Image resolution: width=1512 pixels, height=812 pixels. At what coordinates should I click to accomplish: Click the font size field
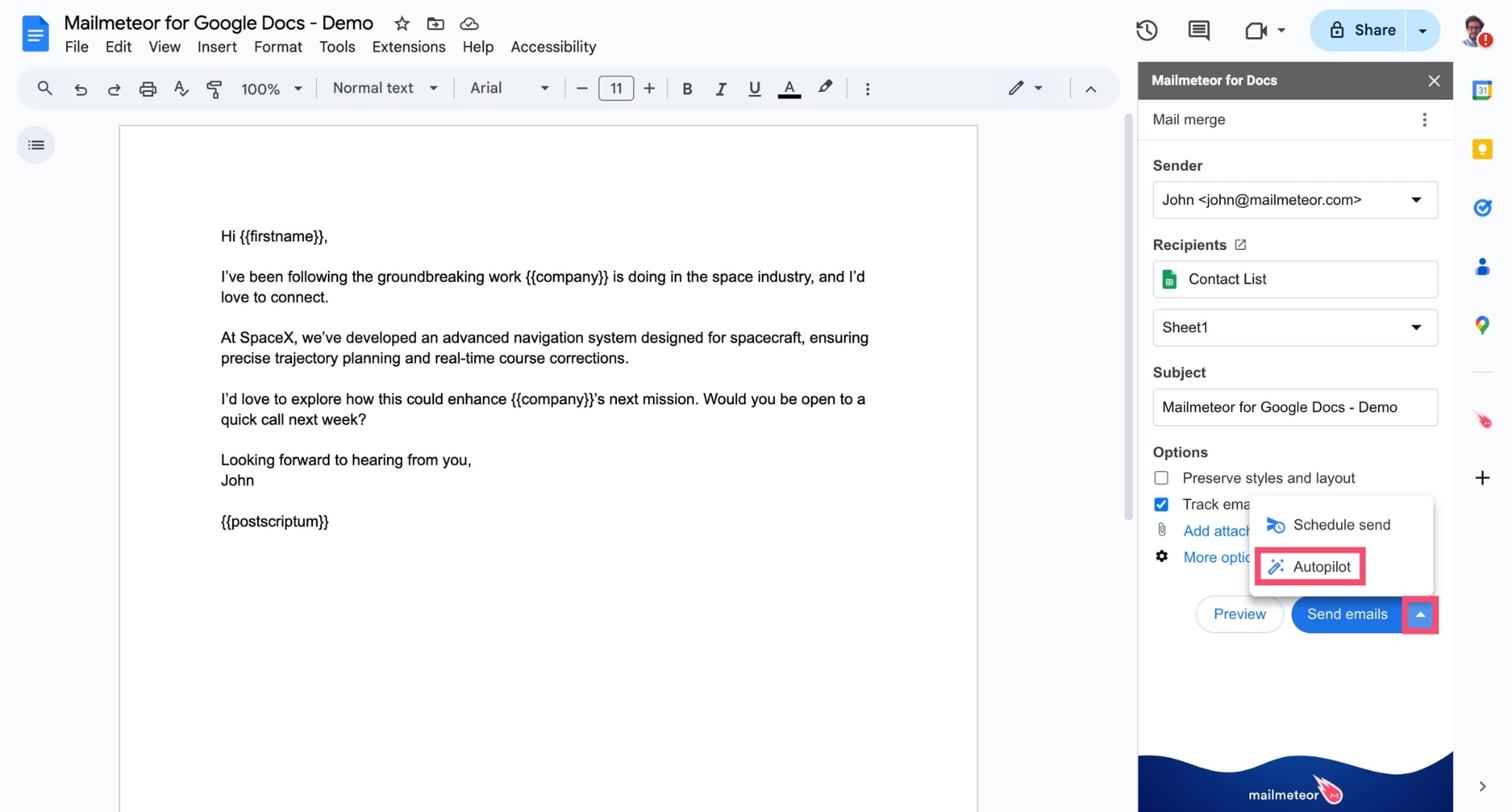point(615,89)
